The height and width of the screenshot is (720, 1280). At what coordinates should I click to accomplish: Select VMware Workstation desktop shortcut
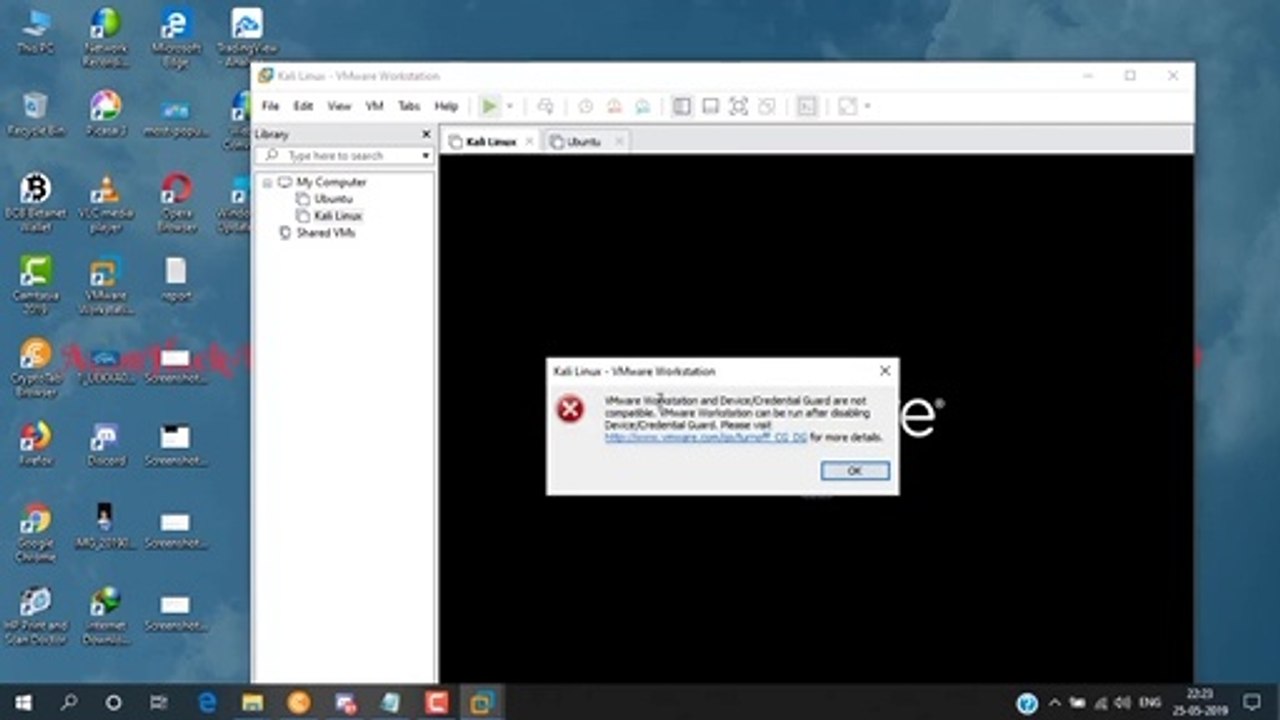(105, 284)
